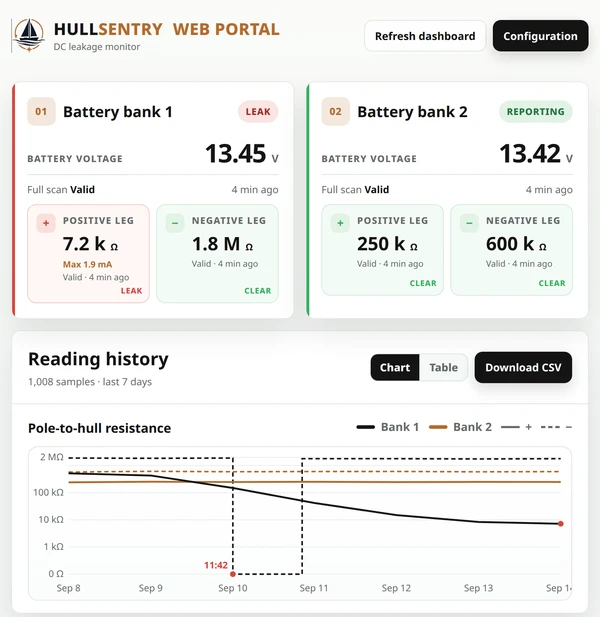The width and height of the screenshot is (600, 617).
Task: Click CLEAR label in bank 2 positive leg card
Action: 423,283
